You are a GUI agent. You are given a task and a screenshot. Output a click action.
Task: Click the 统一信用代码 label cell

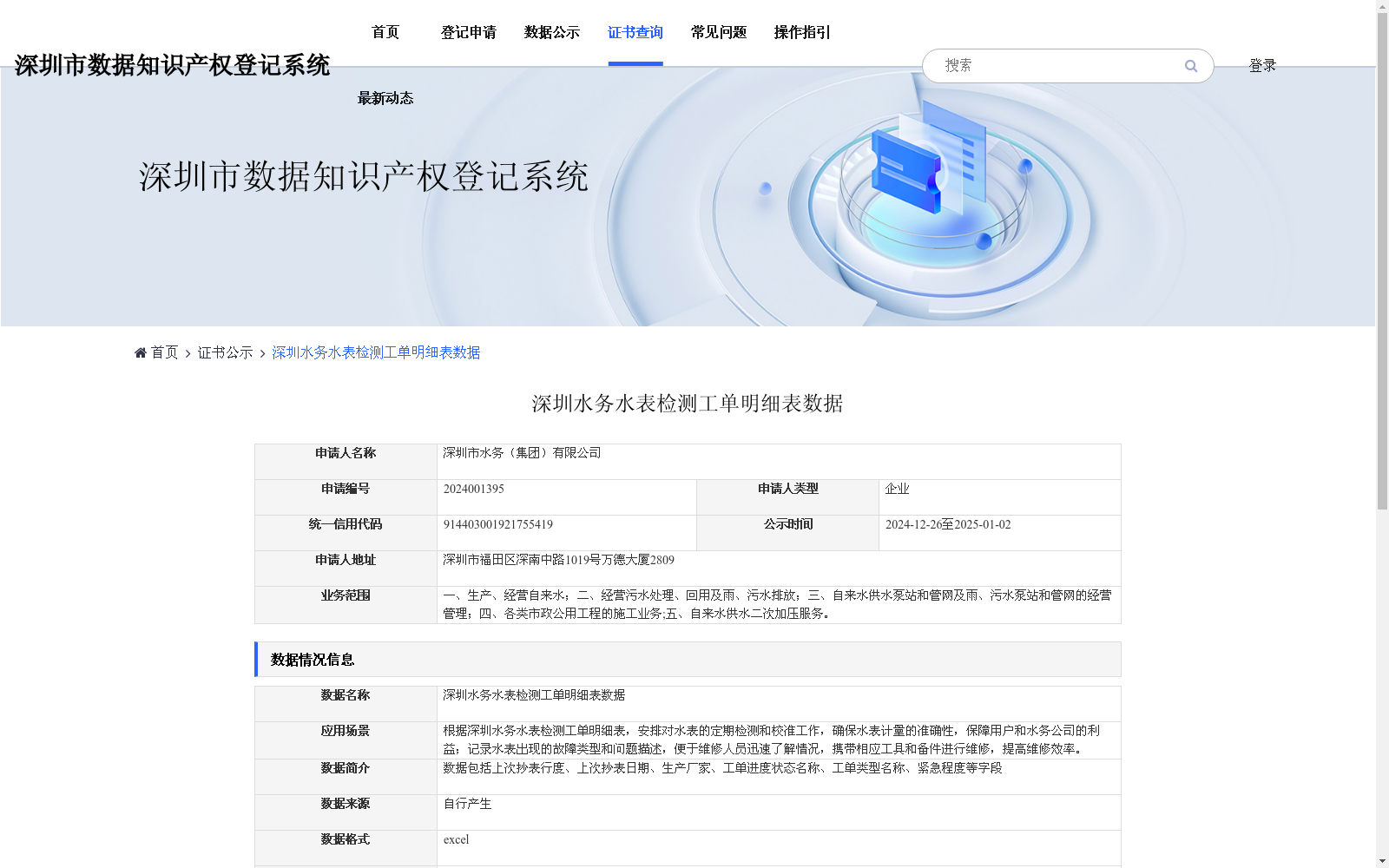tap(346, 533)
